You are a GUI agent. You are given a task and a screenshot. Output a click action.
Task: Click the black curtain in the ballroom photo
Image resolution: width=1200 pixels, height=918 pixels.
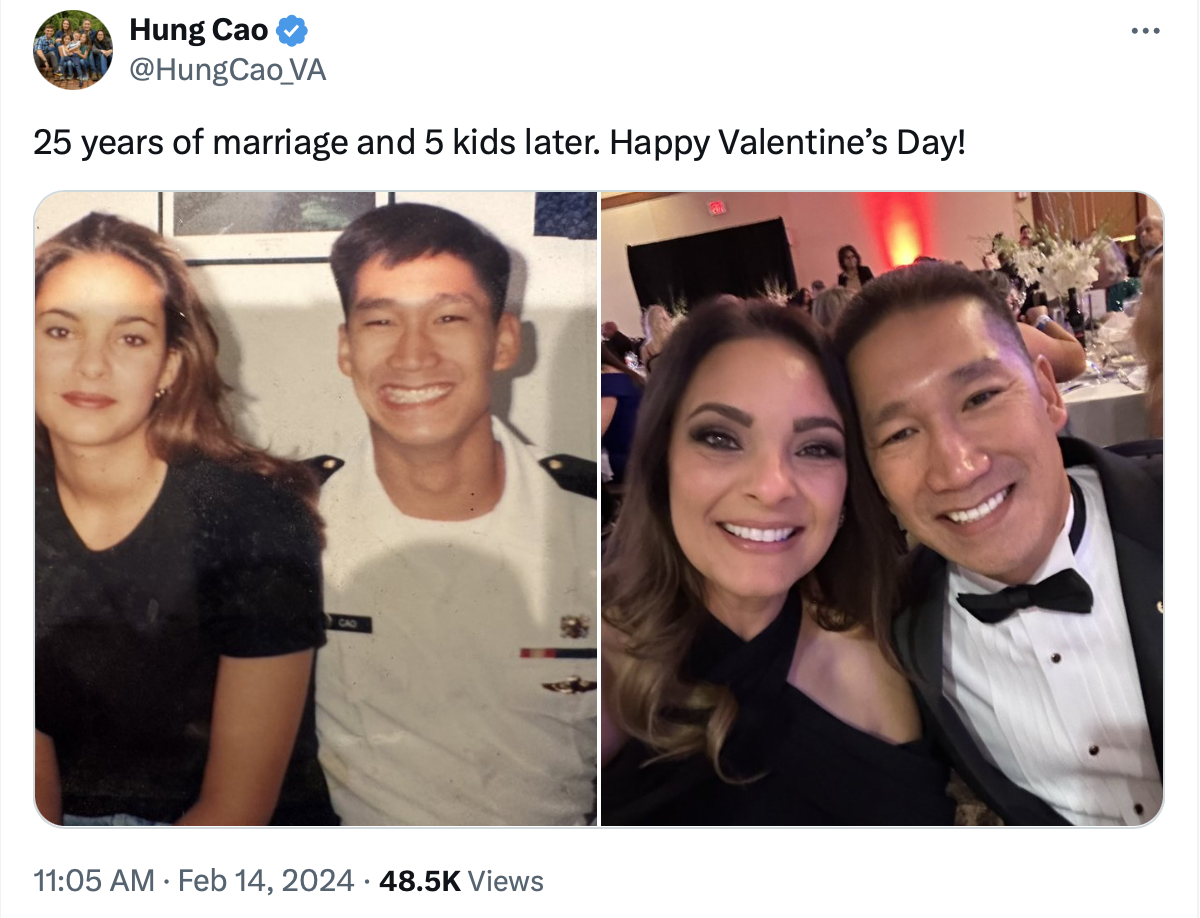712,262
